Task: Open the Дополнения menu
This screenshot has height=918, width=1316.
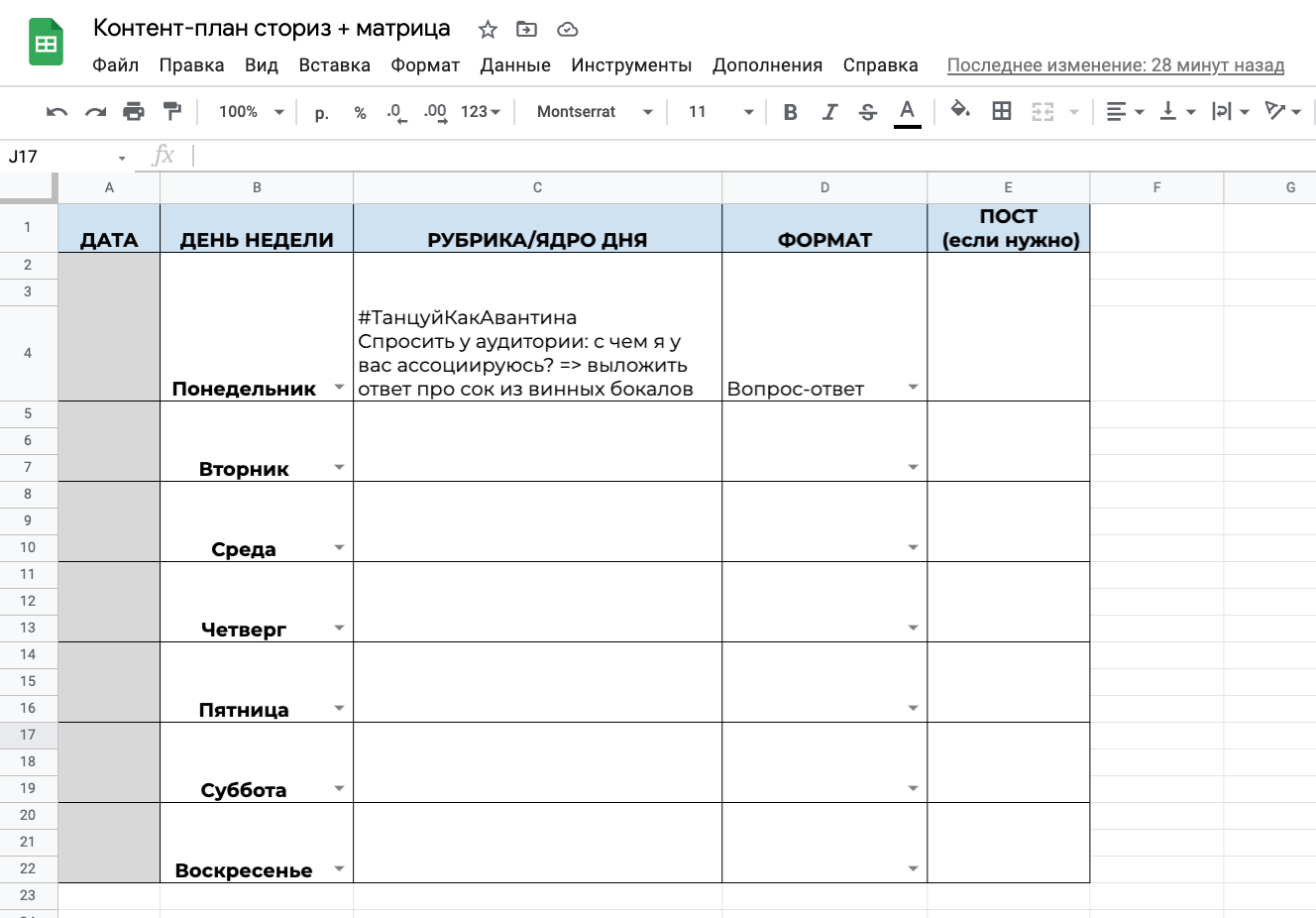Action: (x=767, y=65)
